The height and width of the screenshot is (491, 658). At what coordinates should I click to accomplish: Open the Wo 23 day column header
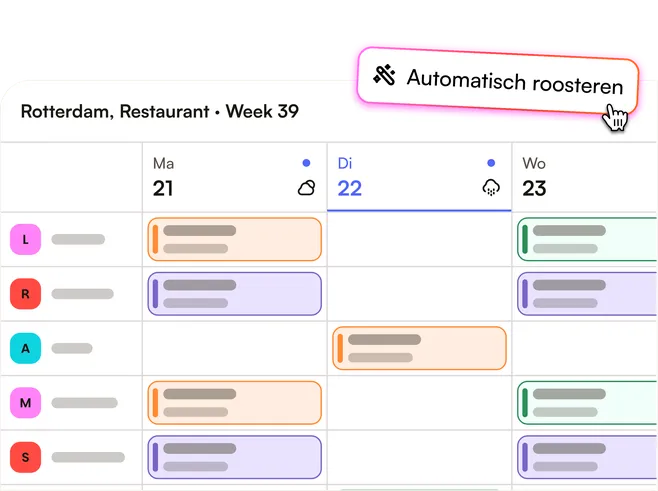[585, 177]
